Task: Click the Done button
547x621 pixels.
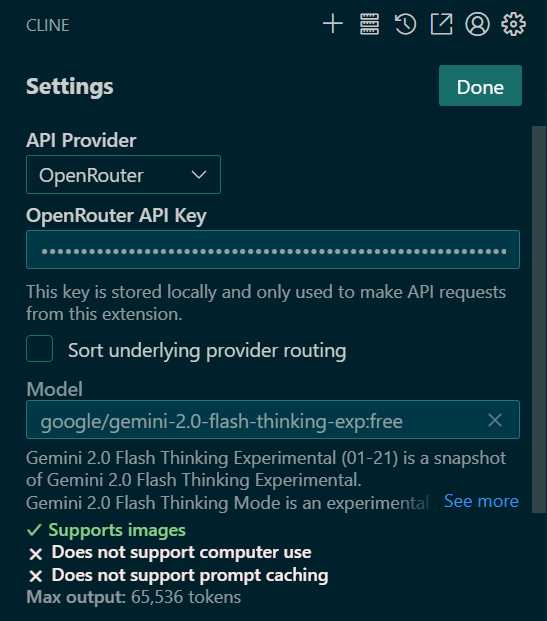Action: (x=480, y=86)
